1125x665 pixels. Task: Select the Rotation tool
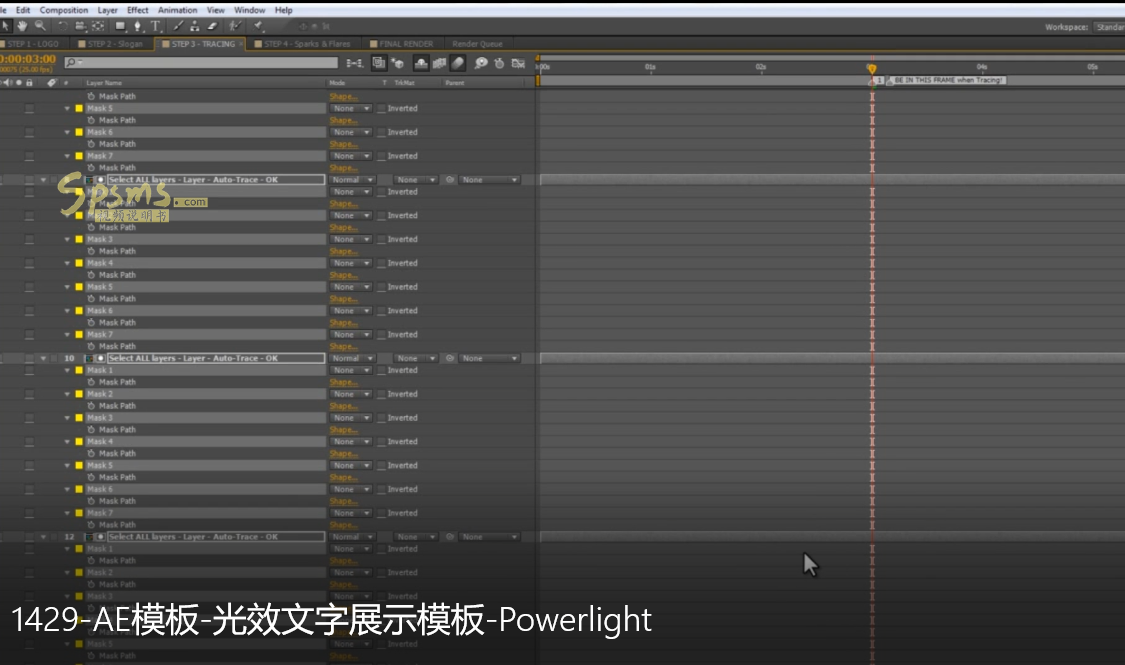[63, 26]
